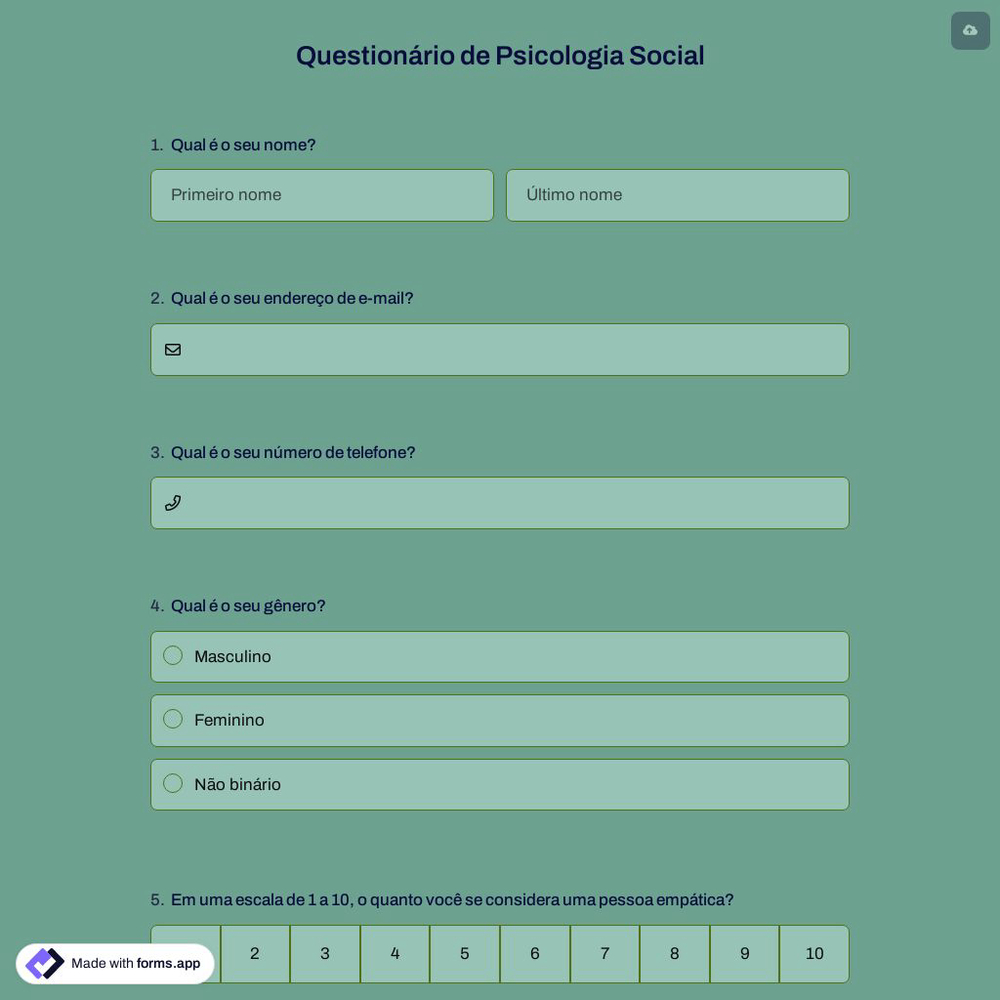Image resolution: width=1000 pixels, height=1000 pixels.
Task: Click the envelope icon in the e-mail field
Action: pyautogui.click(x=171, y=347)
